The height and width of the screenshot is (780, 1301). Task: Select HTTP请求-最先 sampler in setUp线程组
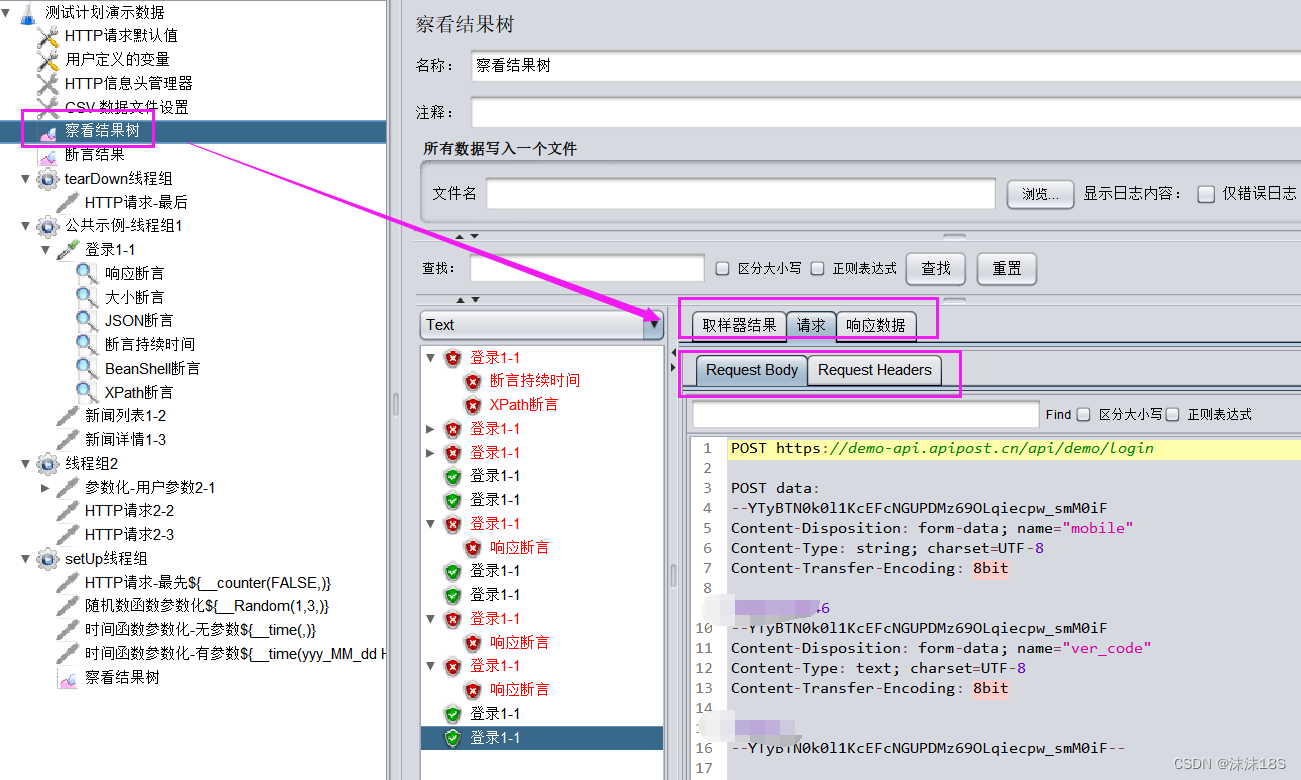point(208,582)
